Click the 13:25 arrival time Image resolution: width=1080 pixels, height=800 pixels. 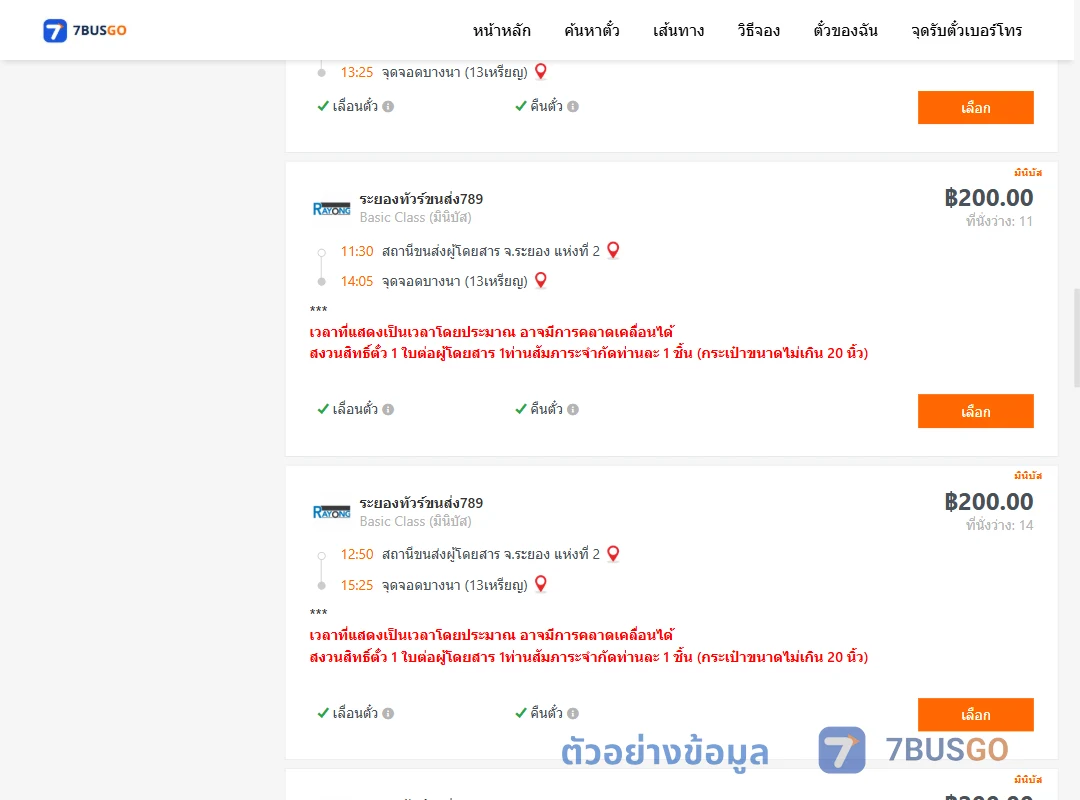pyautogui.click(x=357, y=72)
